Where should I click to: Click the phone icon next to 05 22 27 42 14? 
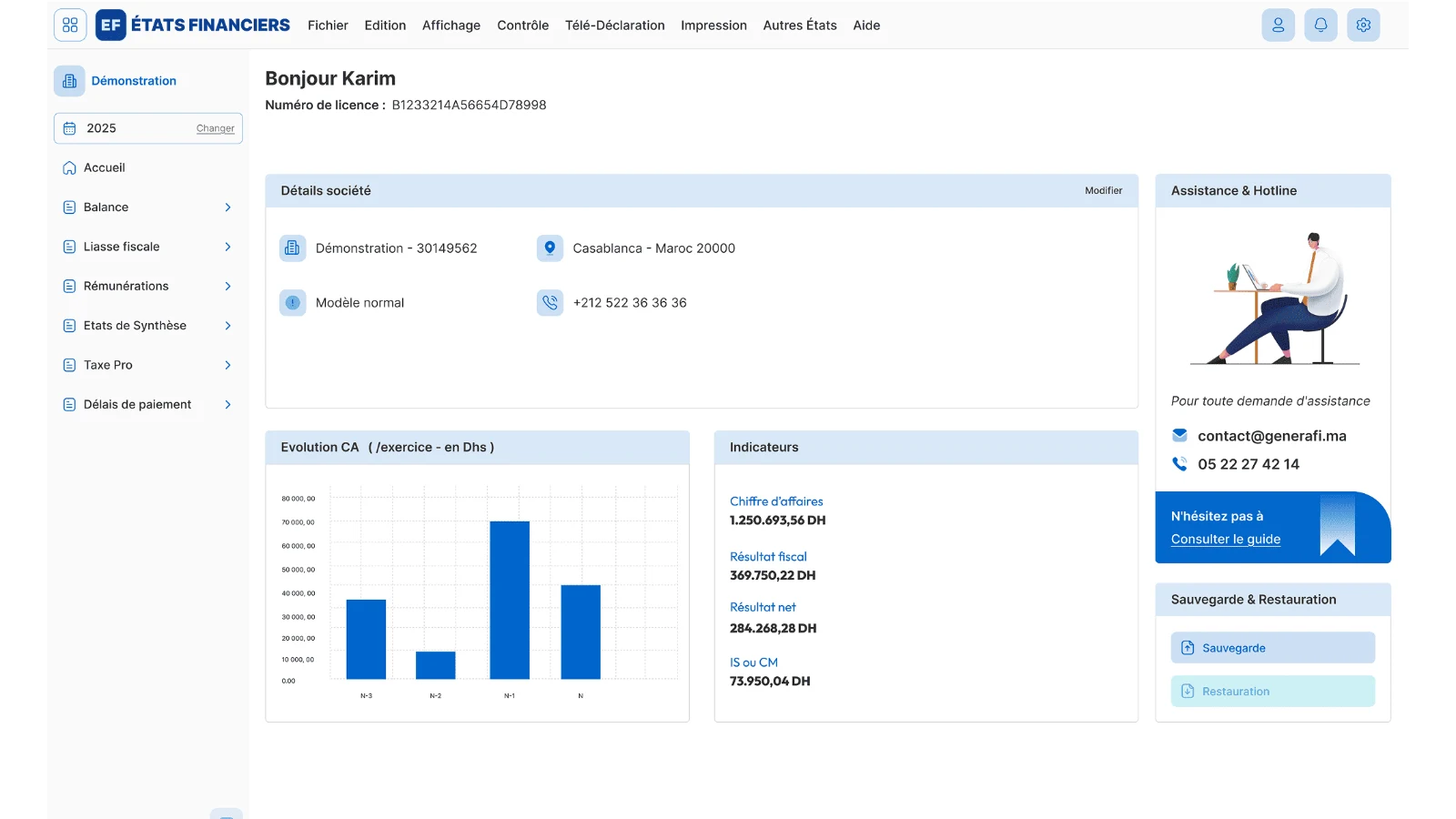click(x=1179, y=463)
